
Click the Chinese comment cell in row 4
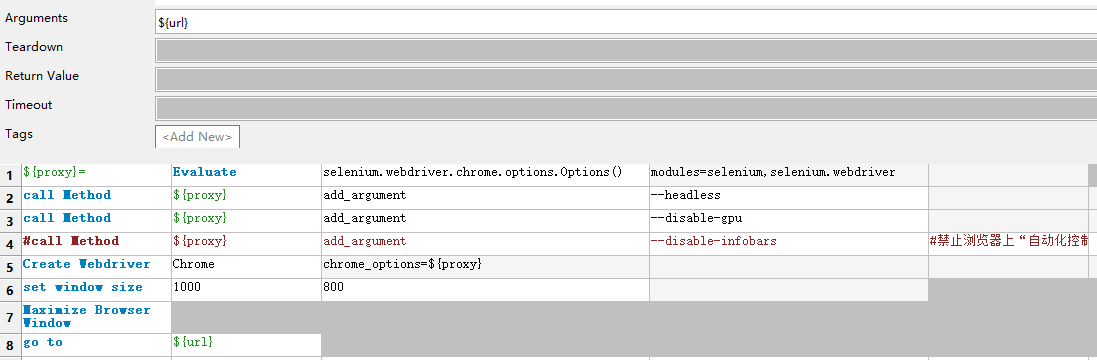(x=1008, y=244)
